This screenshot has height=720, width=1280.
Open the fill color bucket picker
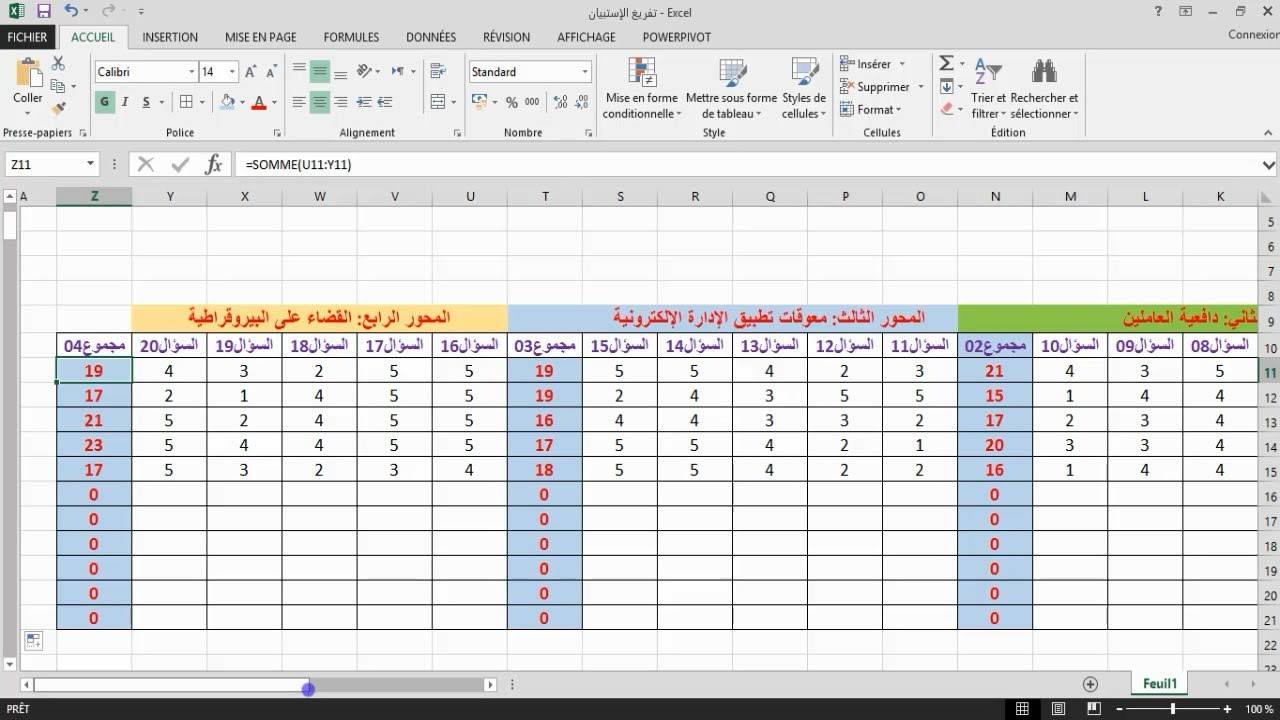point(228,102)
